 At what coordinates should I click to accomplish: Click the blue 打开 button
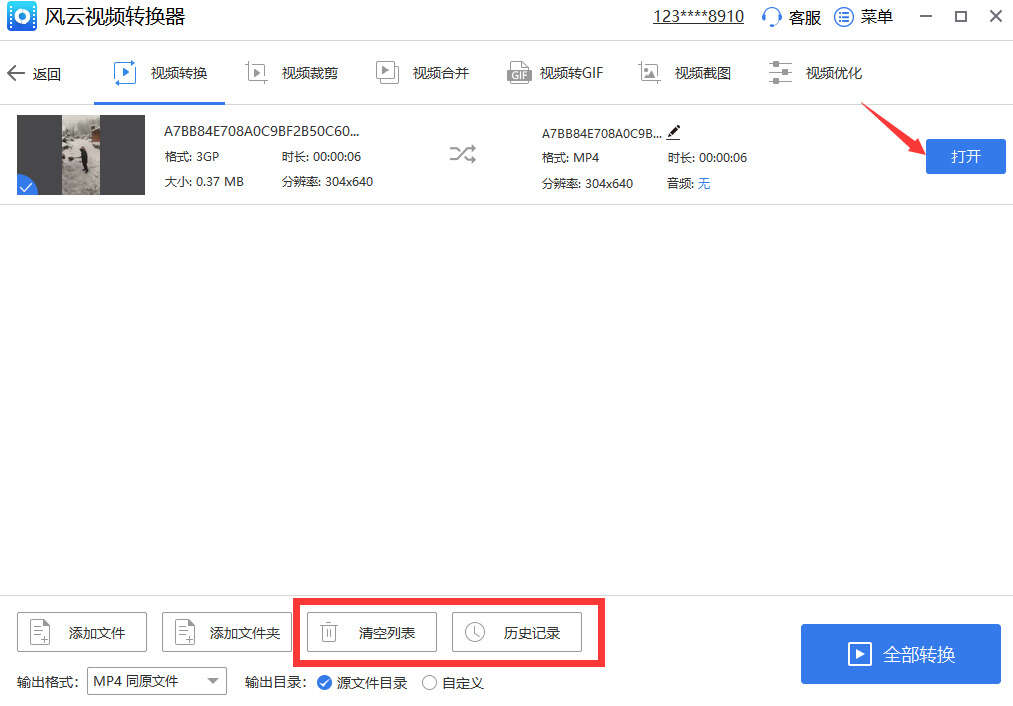click(965, 156)
